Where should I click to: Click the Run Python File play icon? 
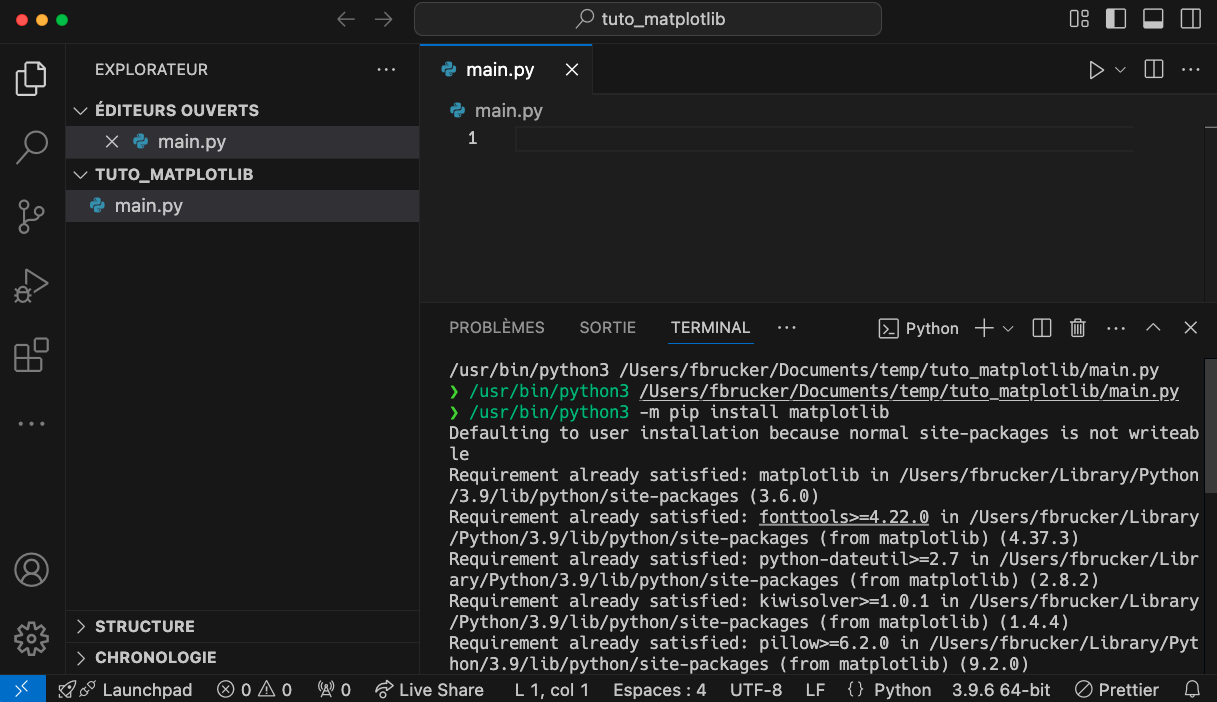(1096, 70)
